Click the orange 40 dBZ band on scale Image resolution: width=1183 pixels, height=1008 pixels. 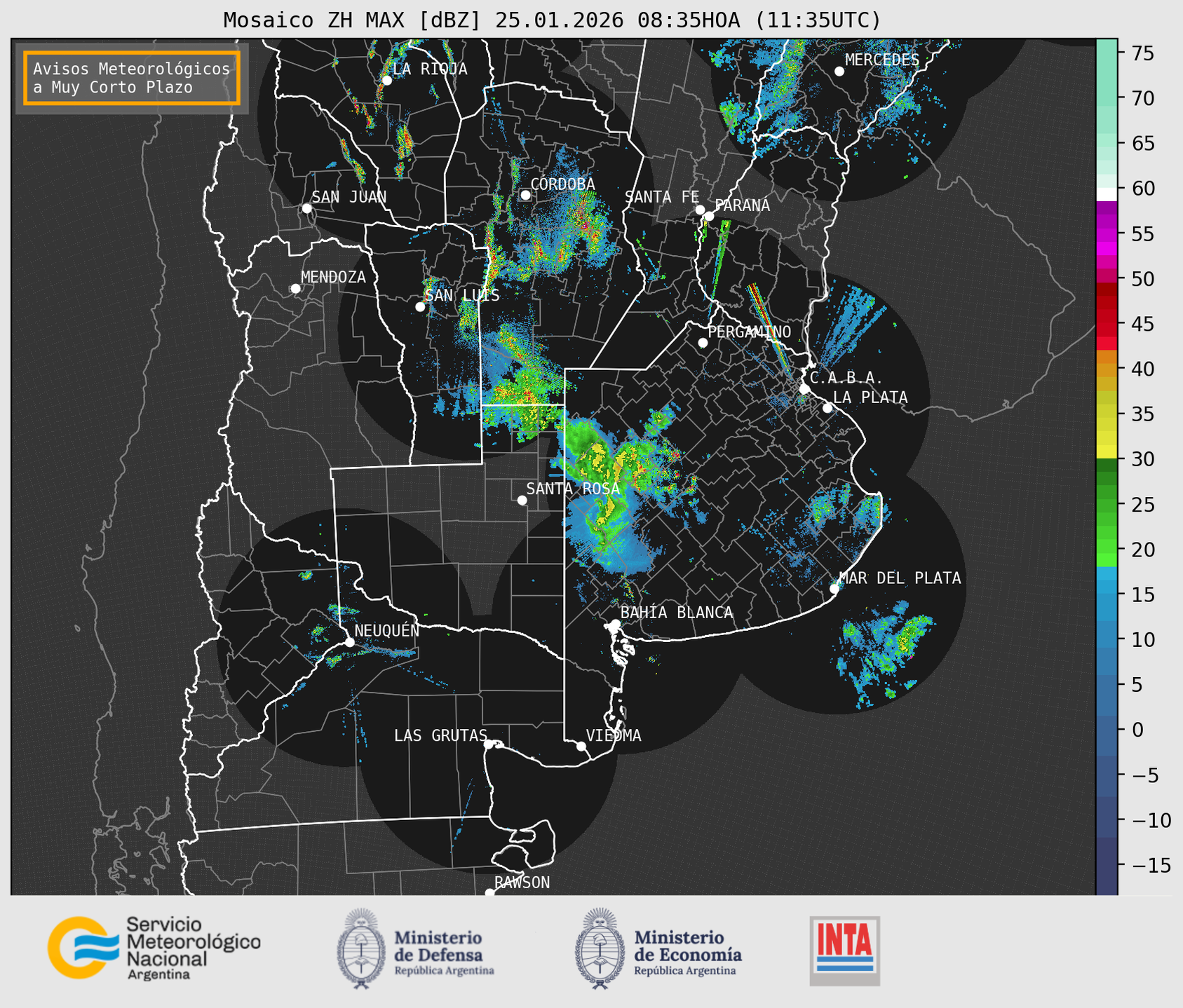click(1107, 369)
